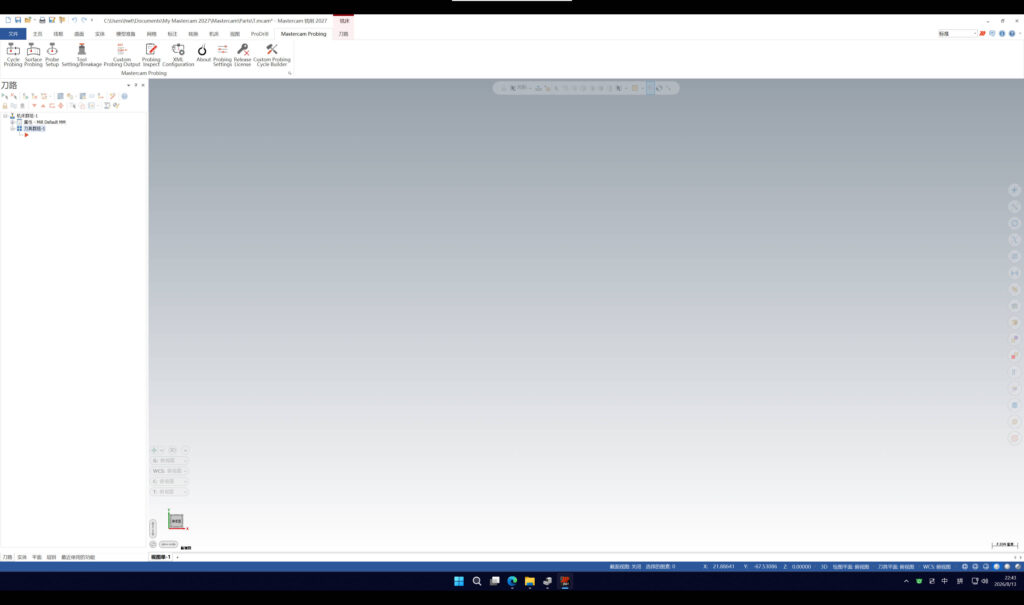Select Tool Setting/Breakage
The image size is (1024, 605).
[x=82, y=55]
